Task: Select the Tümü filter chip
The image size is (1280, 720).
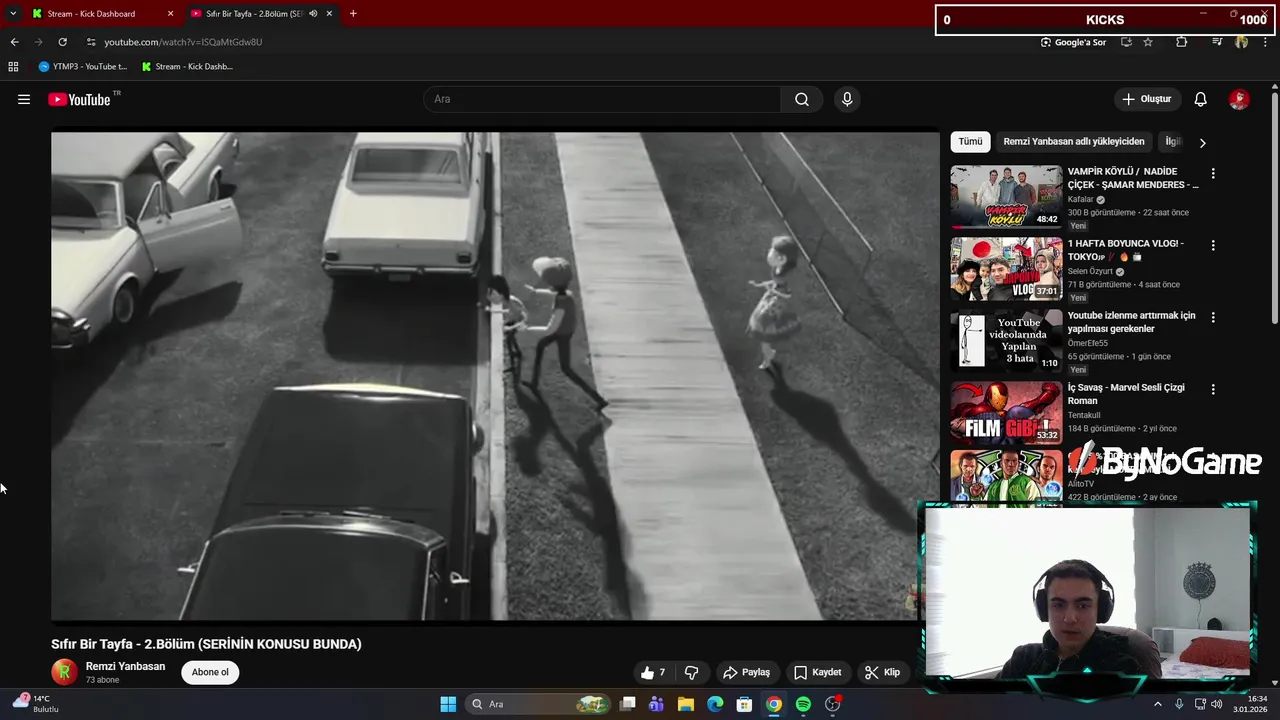Action: click(x=970, y=142)
